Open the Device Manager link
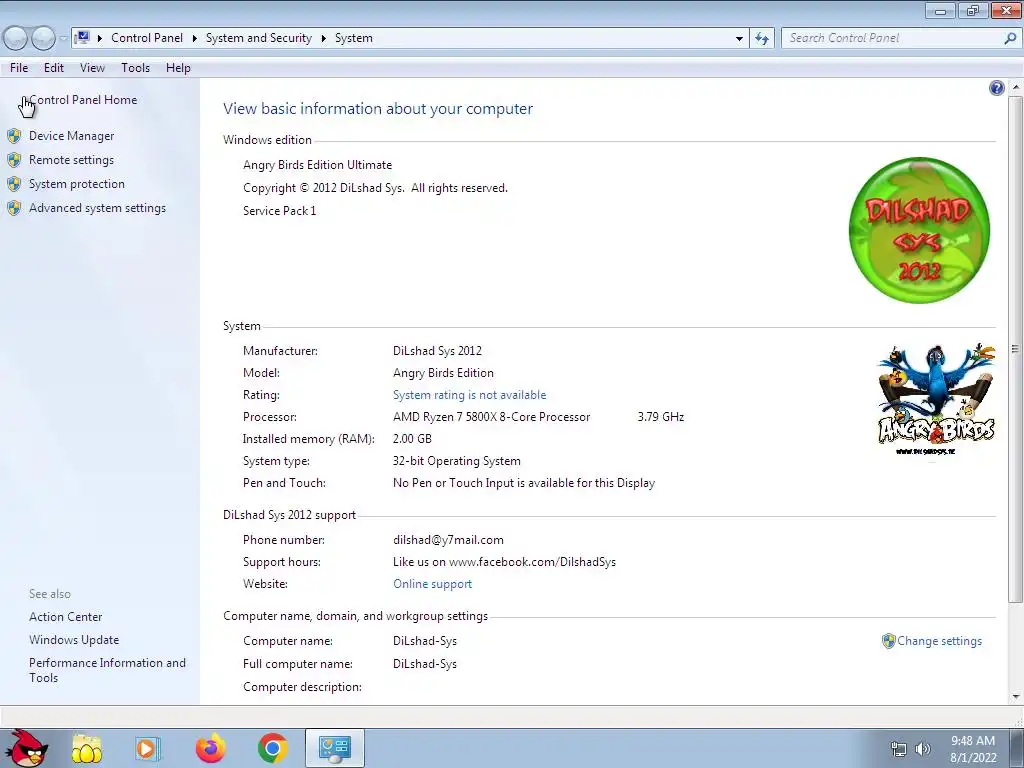Image resolution: width=1024 pixels, height=768 pixels. [72, 136]
